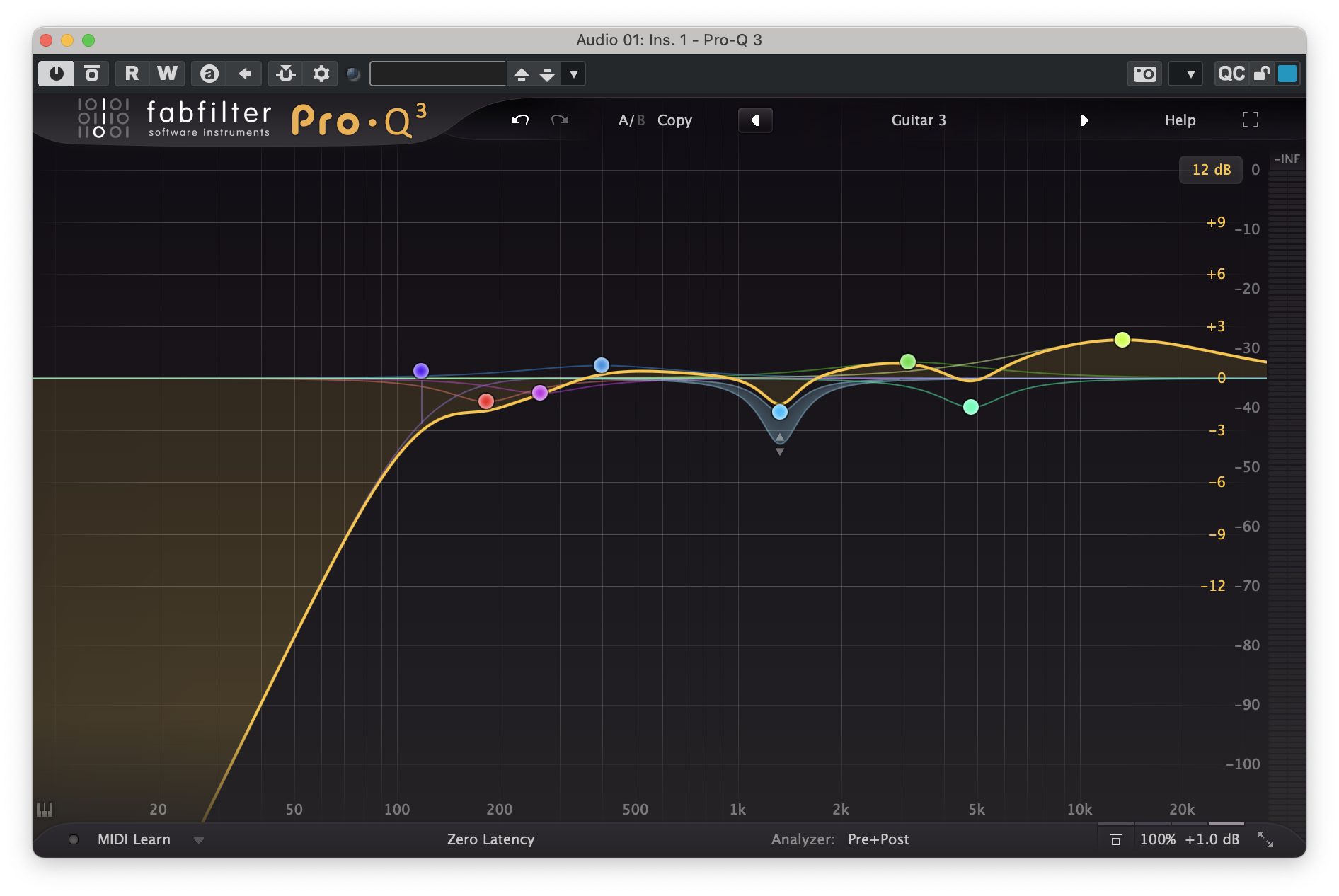The image size is (1339, 896).
Task: Enable Write automation with the W icon
Action: pyautogui.click(x=167, y=74)
